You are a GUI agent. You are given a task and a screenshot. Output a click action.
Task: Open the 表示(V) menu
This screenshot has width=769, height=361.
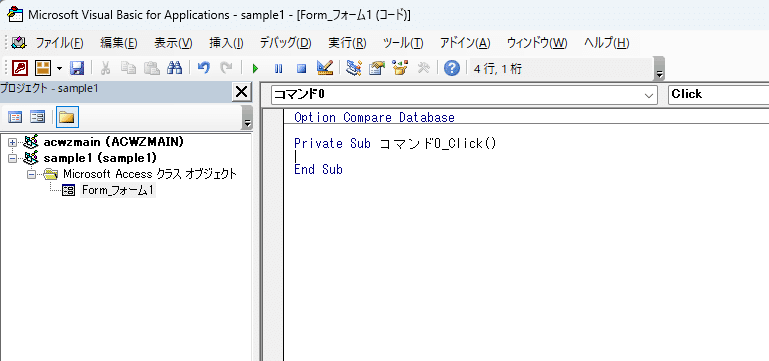point(173,43)
